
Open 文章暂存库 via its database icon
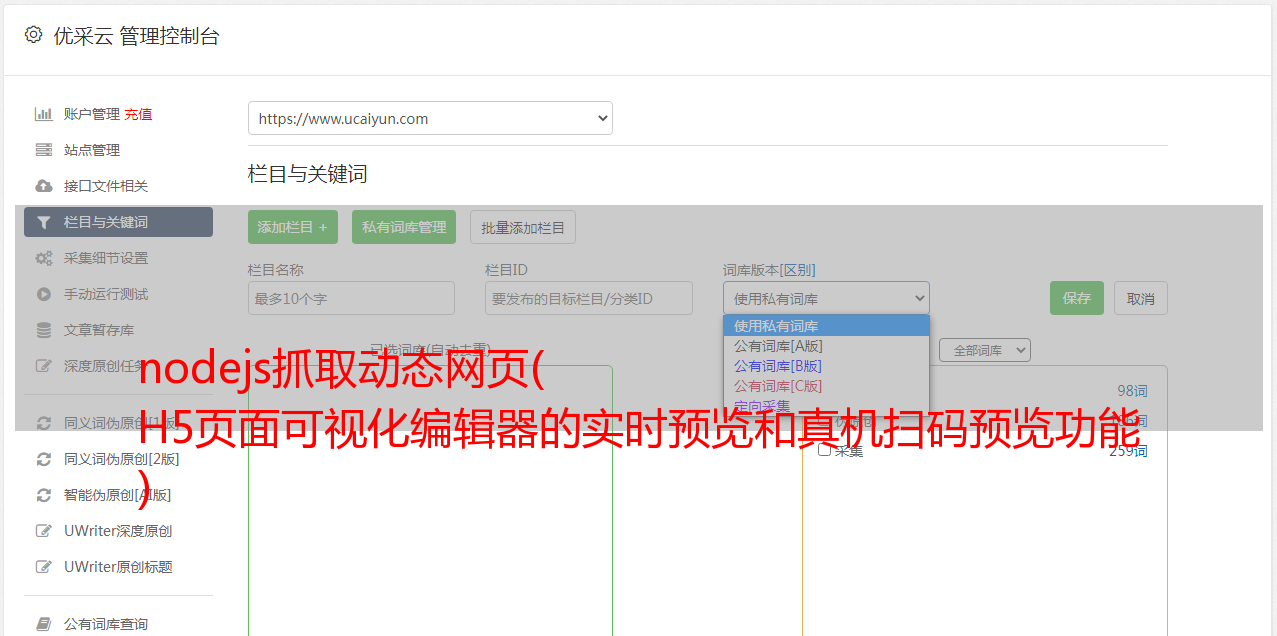click(44, 330)
